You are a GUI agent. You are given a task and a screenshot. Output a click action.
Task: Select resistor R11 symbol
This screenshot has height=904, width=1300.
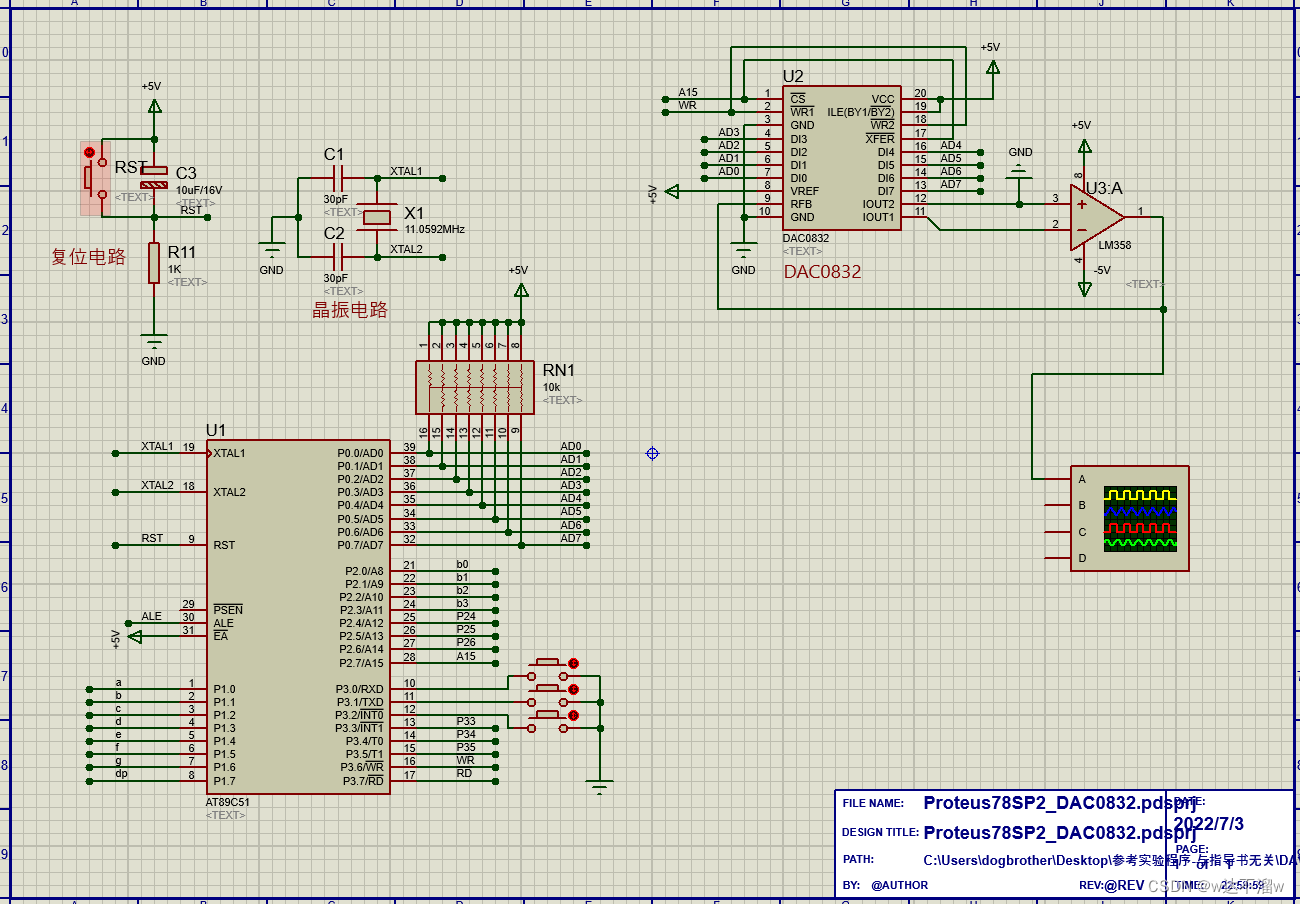154,262
